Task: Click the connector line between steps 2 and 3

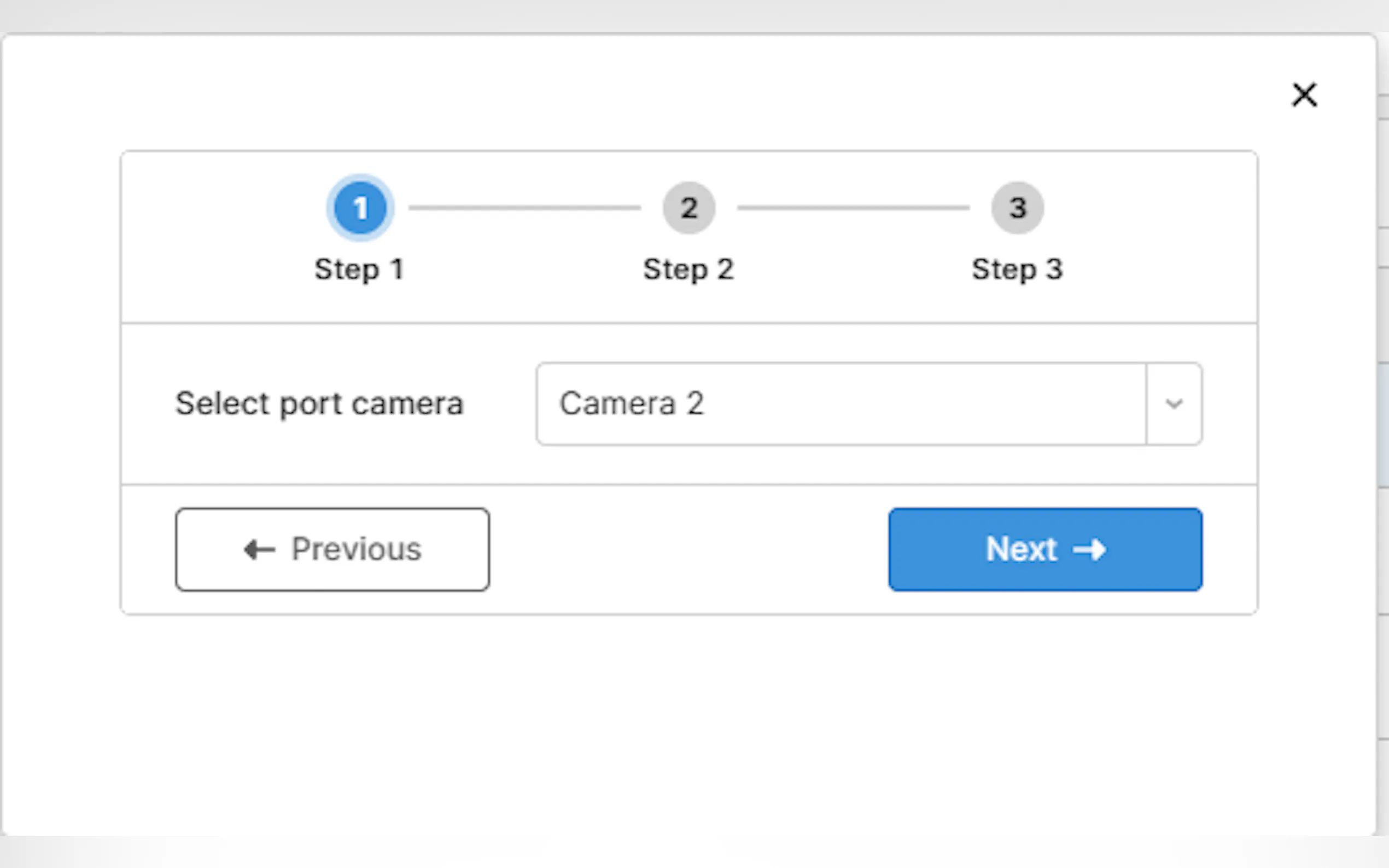Action: click(853, 208)
